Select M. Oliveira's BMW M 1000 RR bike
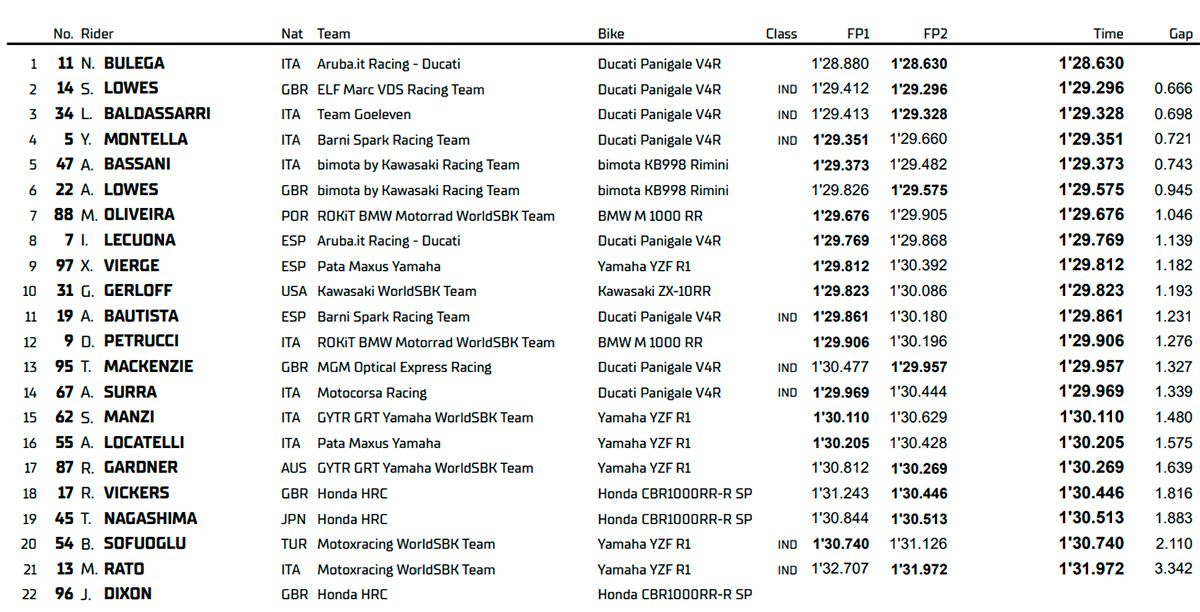This screenshot has width=1200, height=612. [x=650, y=215]
